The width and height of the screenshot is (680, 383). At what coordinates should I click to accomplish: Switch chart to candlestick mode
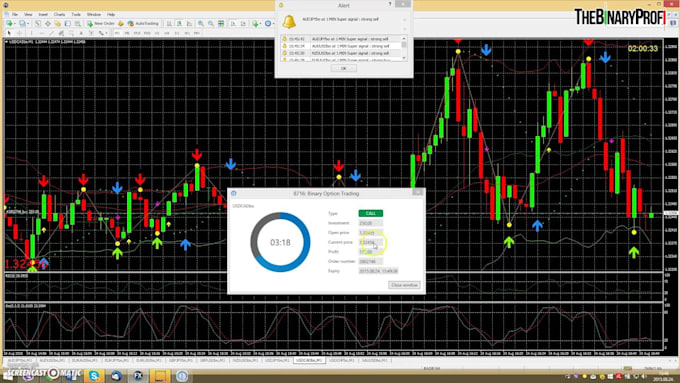pyautogui.click(x=180, y=23)
